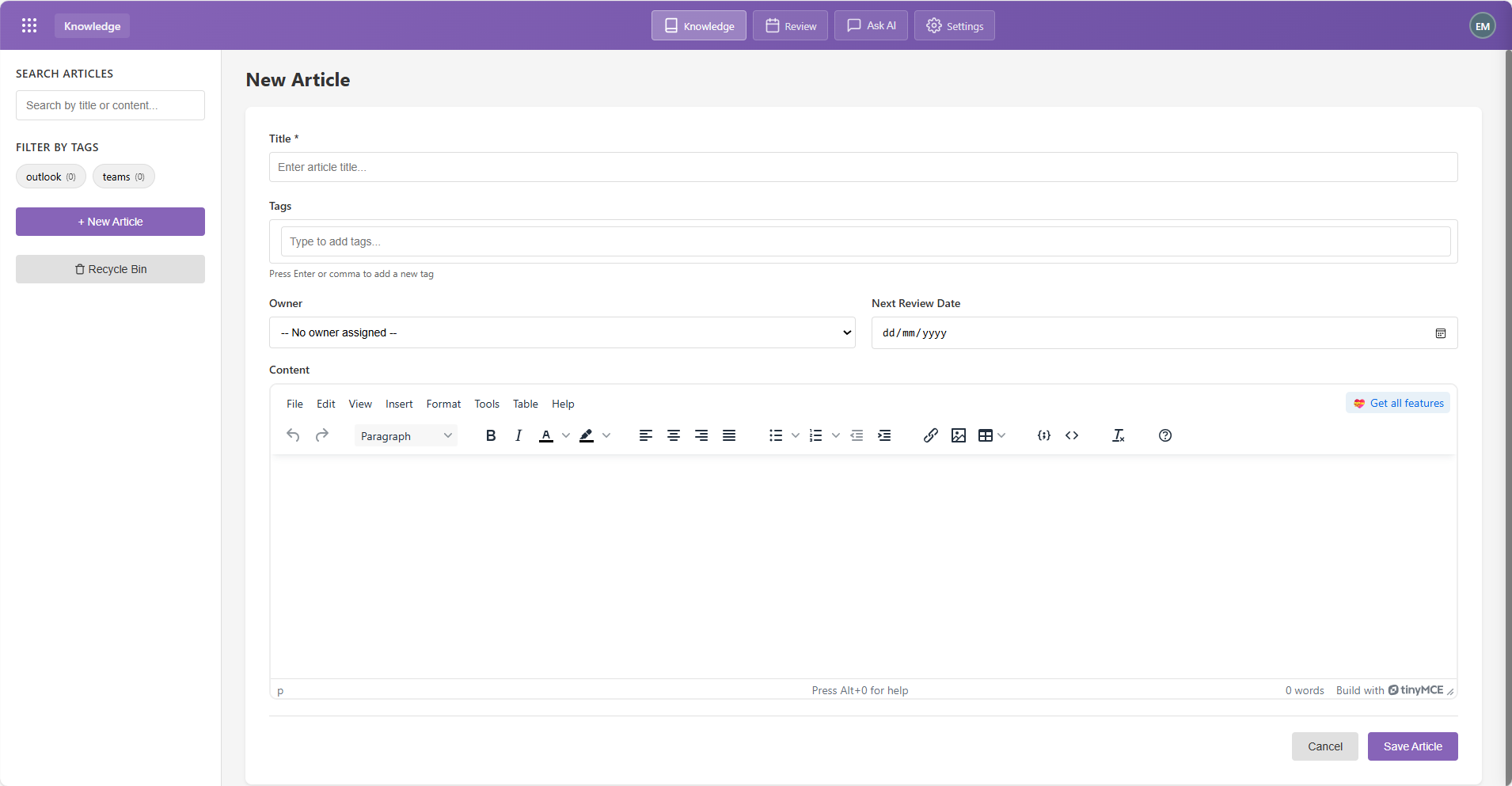Align text left
The image size is (1512, 786).
point(646,435)
